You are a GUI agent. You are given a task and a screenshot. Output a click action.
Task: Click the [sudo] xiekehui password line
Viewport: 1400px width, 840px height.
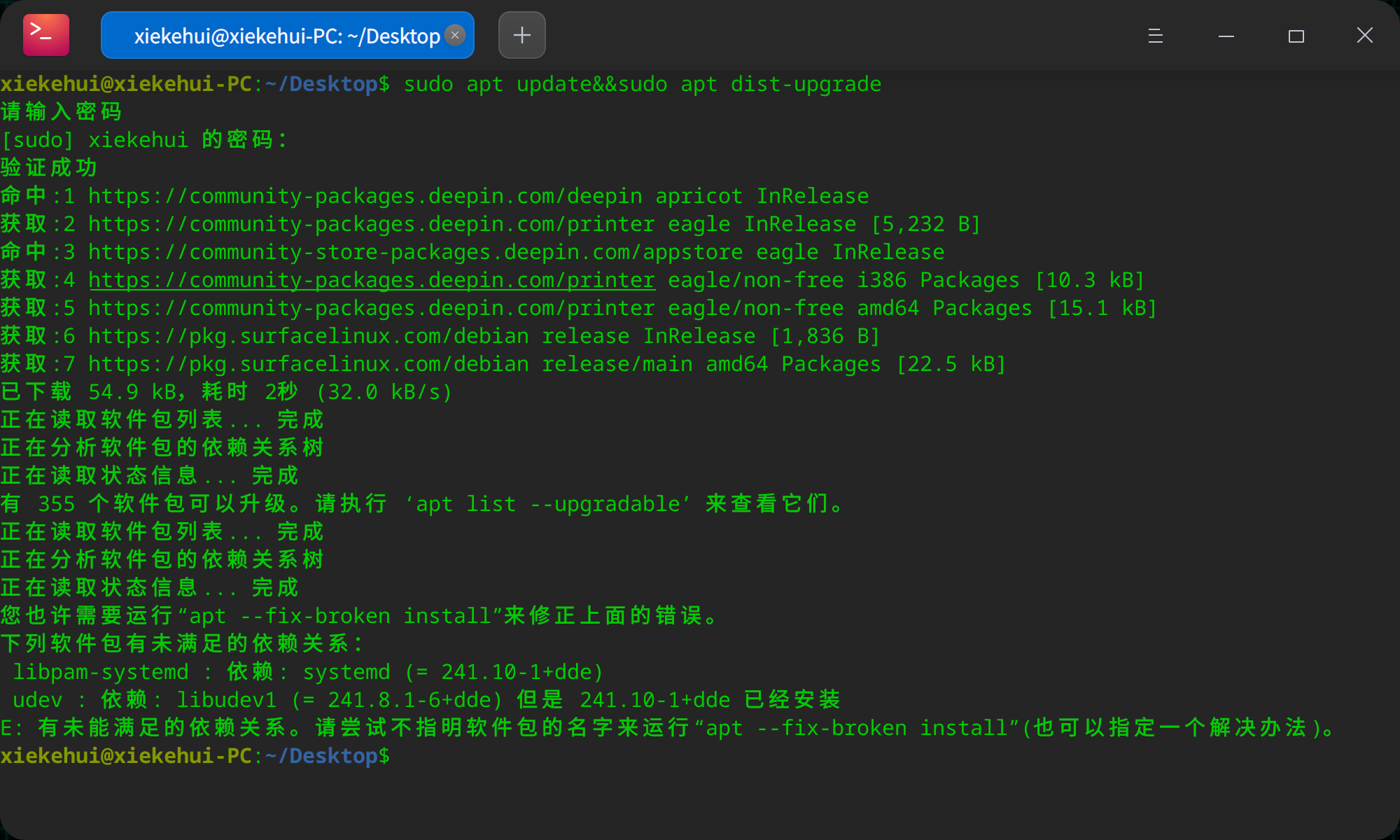(x=144, y=140)
